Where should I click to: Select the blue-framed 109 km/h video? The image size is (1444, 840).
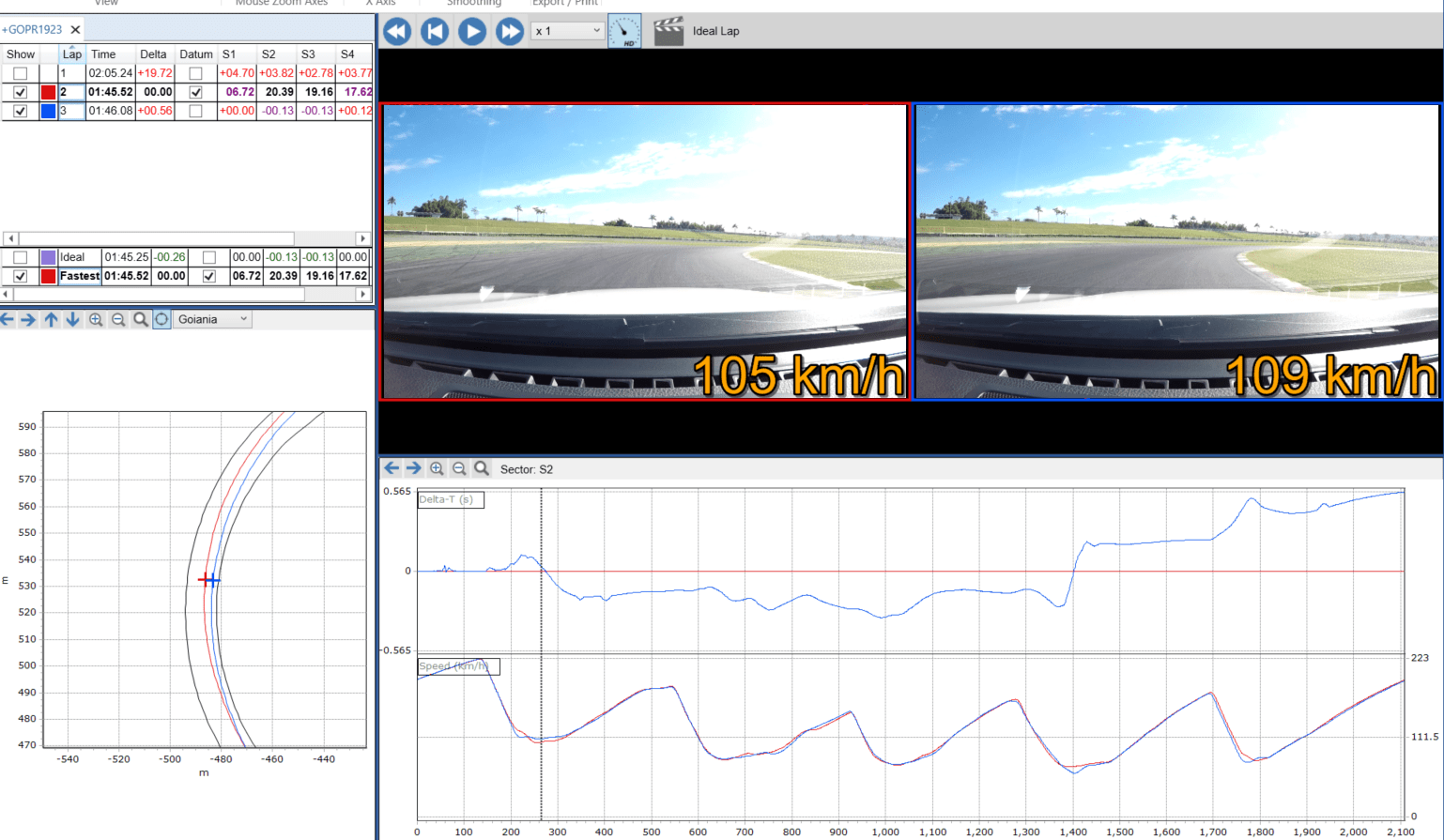coord(1177,252)
